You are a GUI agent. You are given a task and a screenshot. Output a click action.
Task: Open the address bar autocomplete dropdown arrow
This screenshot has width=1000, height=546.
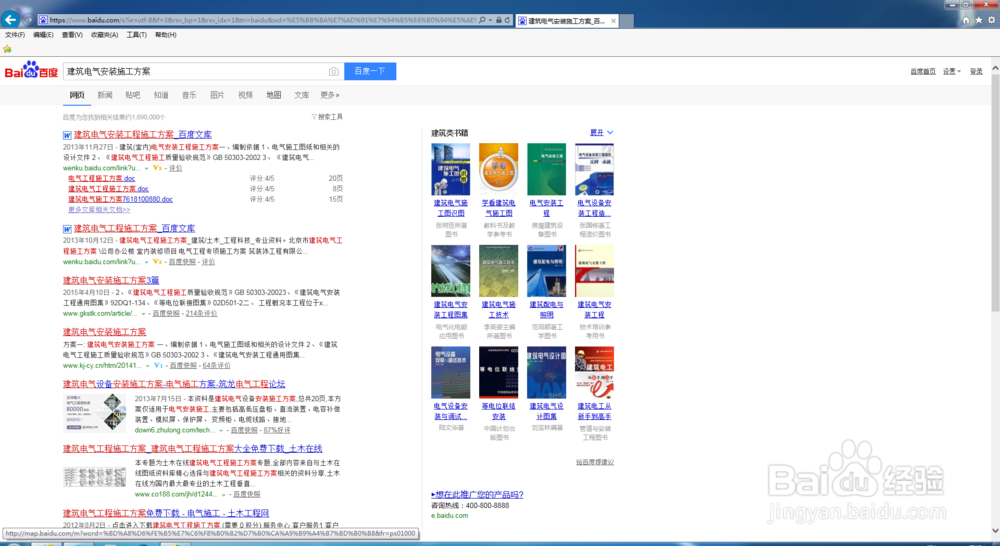coord(490,20)
